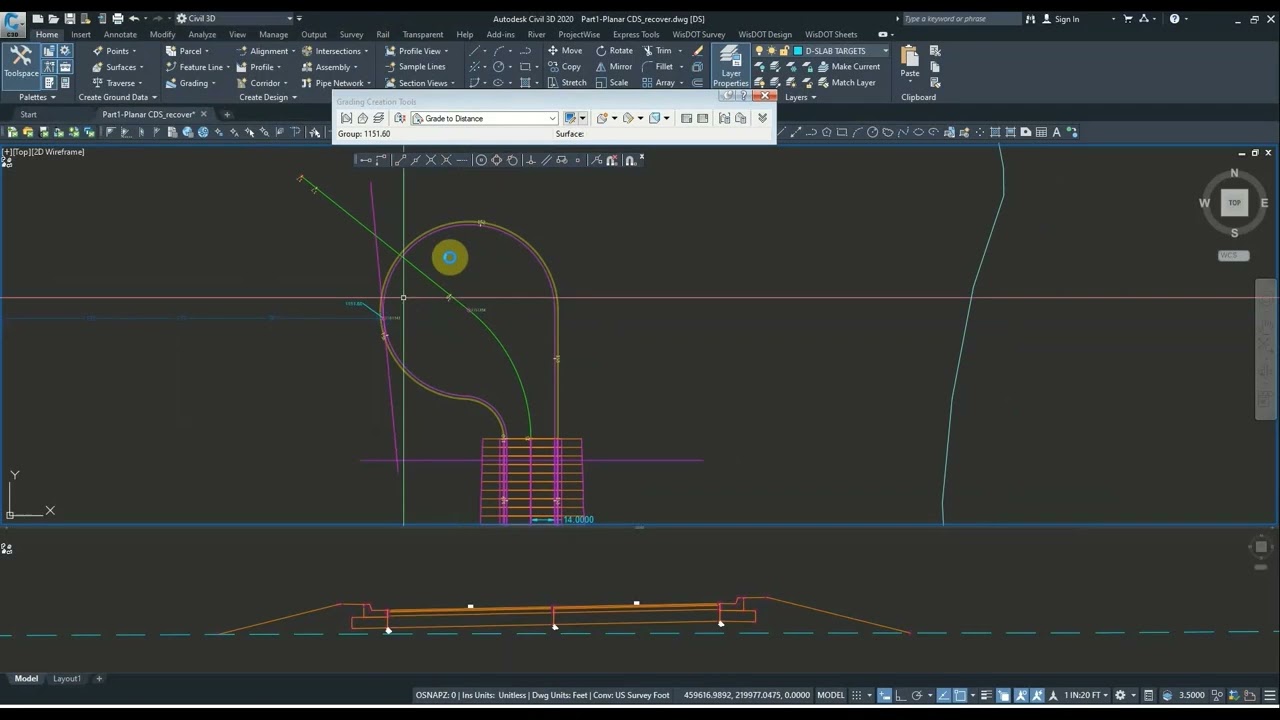The image size is (1280, 720).
Task: Toggle grid display in status bar
Action: [856, 695]
